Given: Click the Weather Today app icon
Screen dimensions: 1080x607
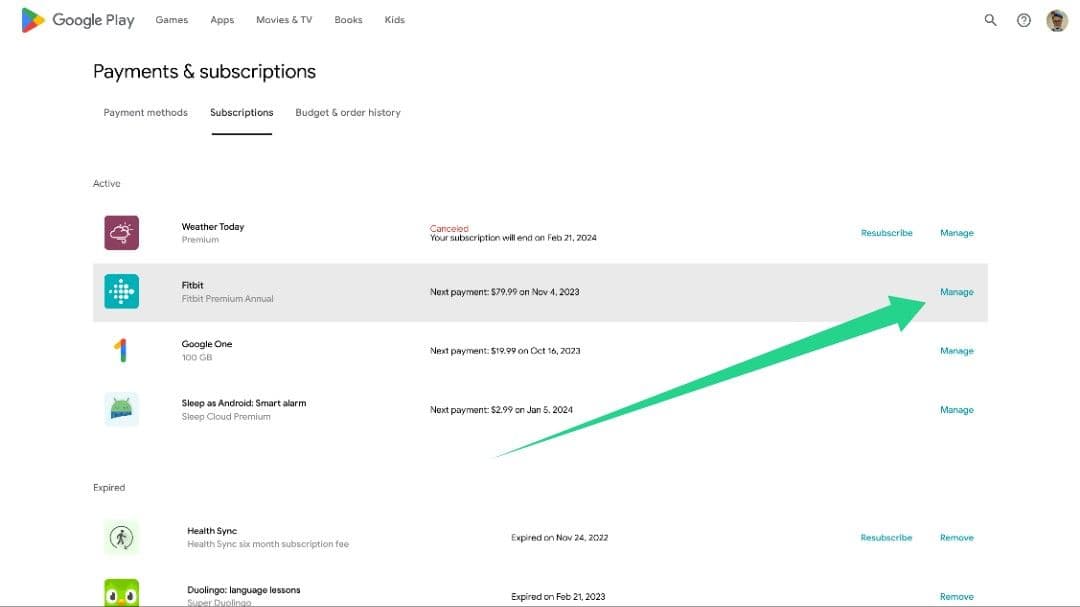Looking at the screenshot, I should (121, 233).
